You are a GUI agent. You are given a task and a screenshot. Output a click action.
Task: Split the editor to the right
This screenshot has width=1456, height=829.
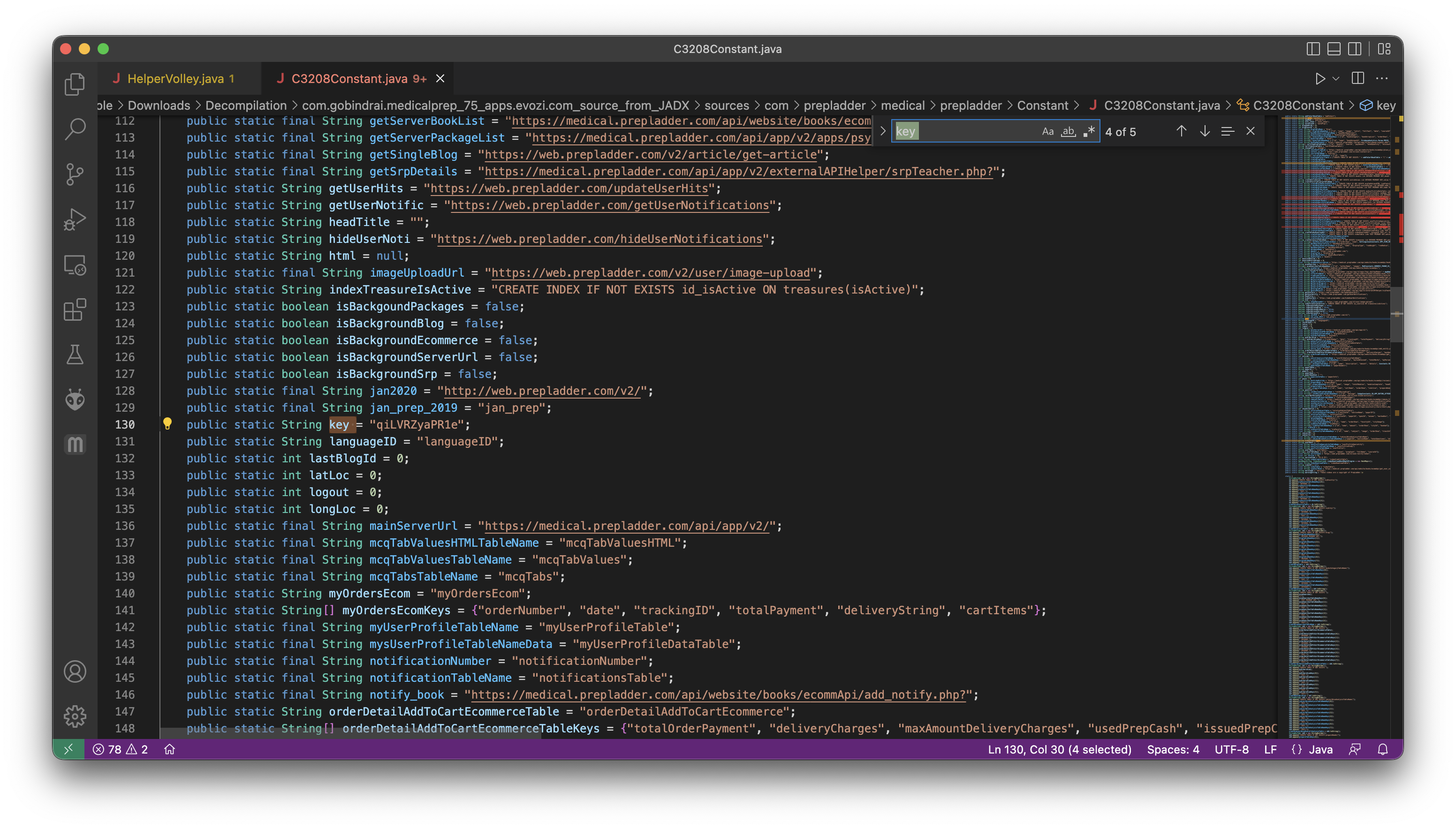click(1358, 79)
